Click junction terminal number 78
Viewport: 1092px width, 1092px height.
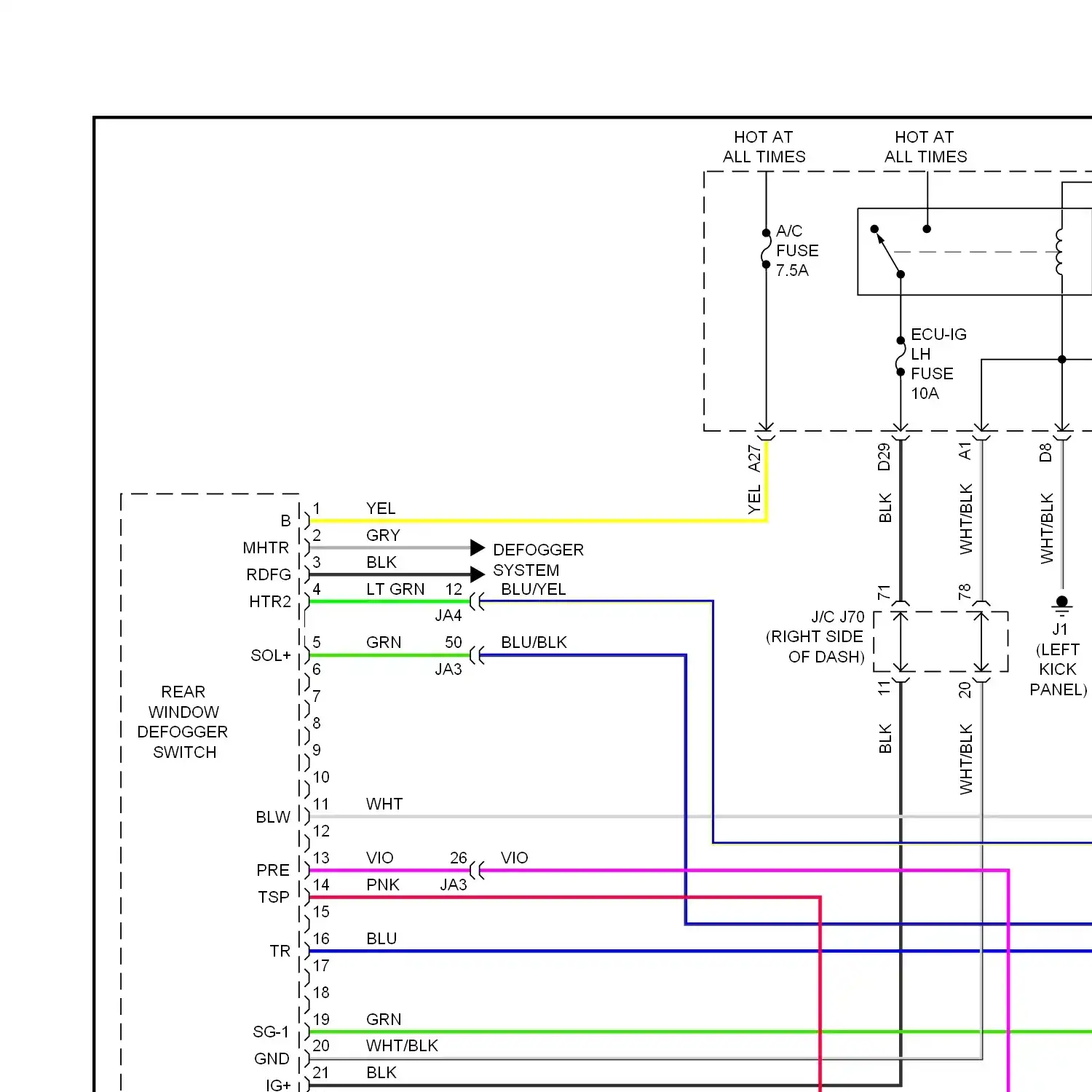coord(965,591)
